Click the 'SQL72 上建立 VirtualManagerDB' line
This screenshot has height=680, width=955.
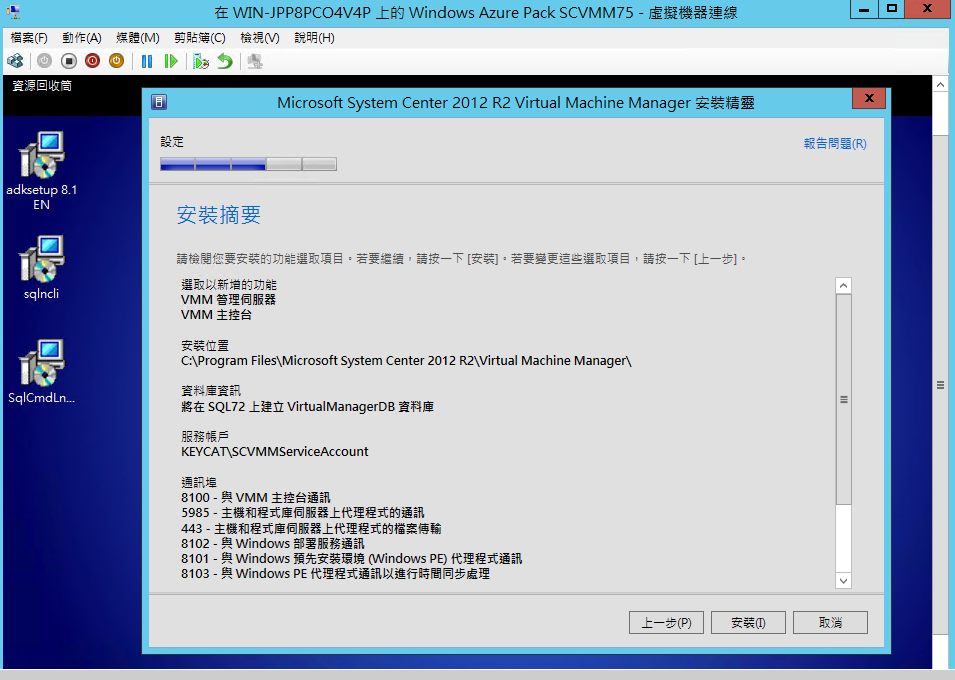tap(308, 406)
